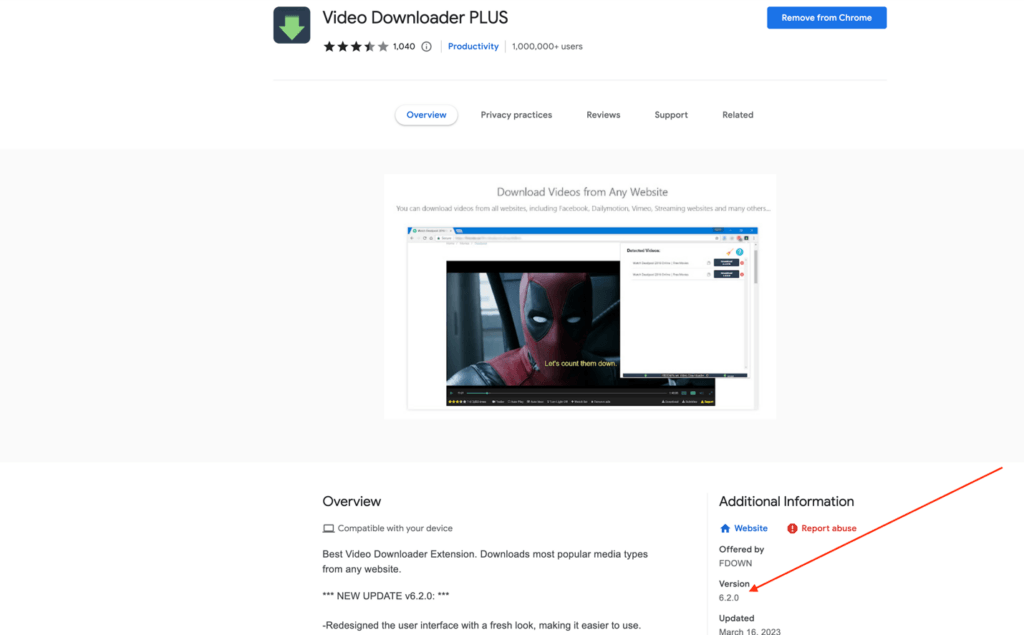The width and height of the screenshot is (1024, 635).
Task: Click the red Report abuse alert icon
Action: 792,528
